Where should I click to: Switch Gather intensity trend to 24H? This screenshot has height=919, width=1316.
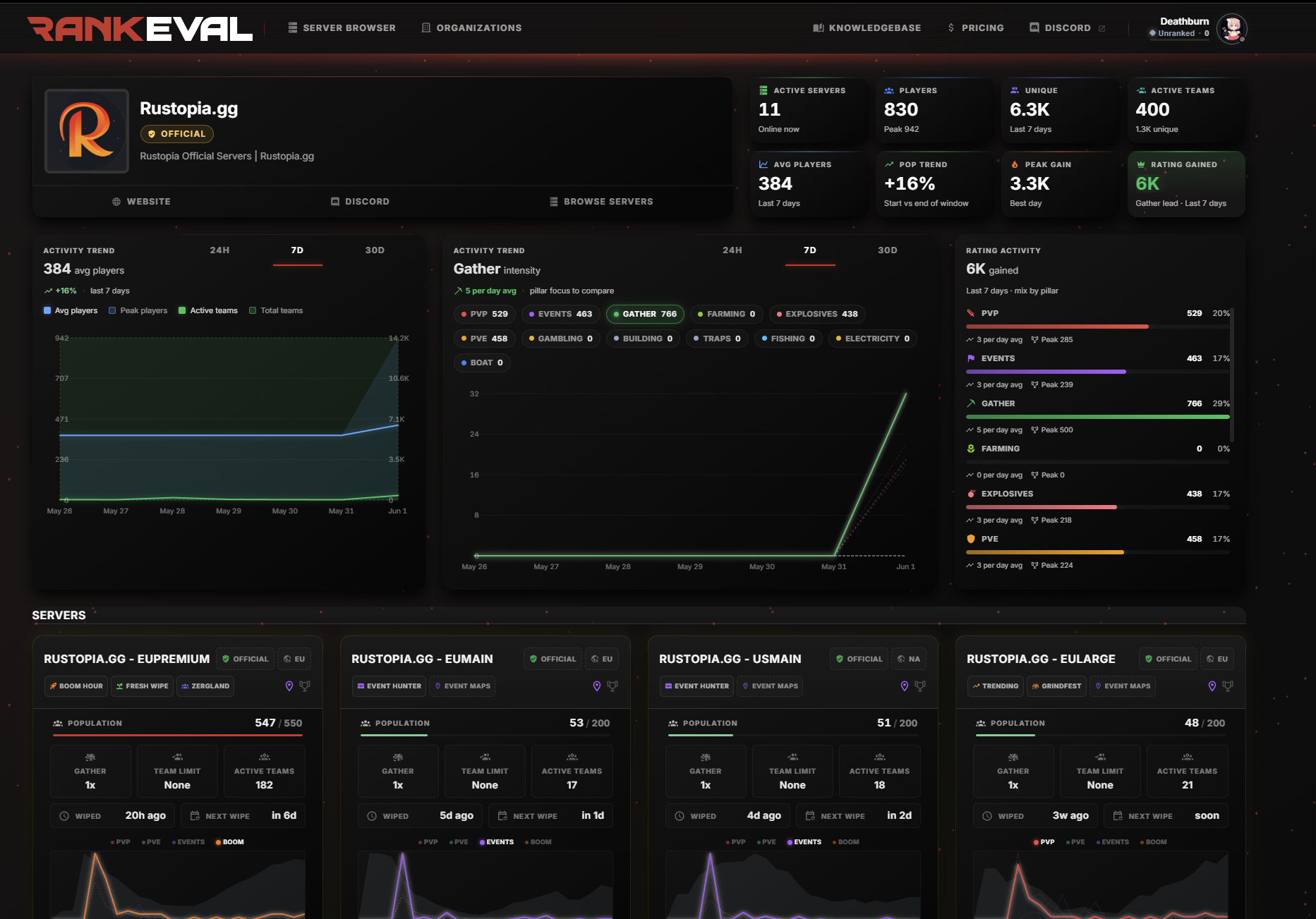732,250
